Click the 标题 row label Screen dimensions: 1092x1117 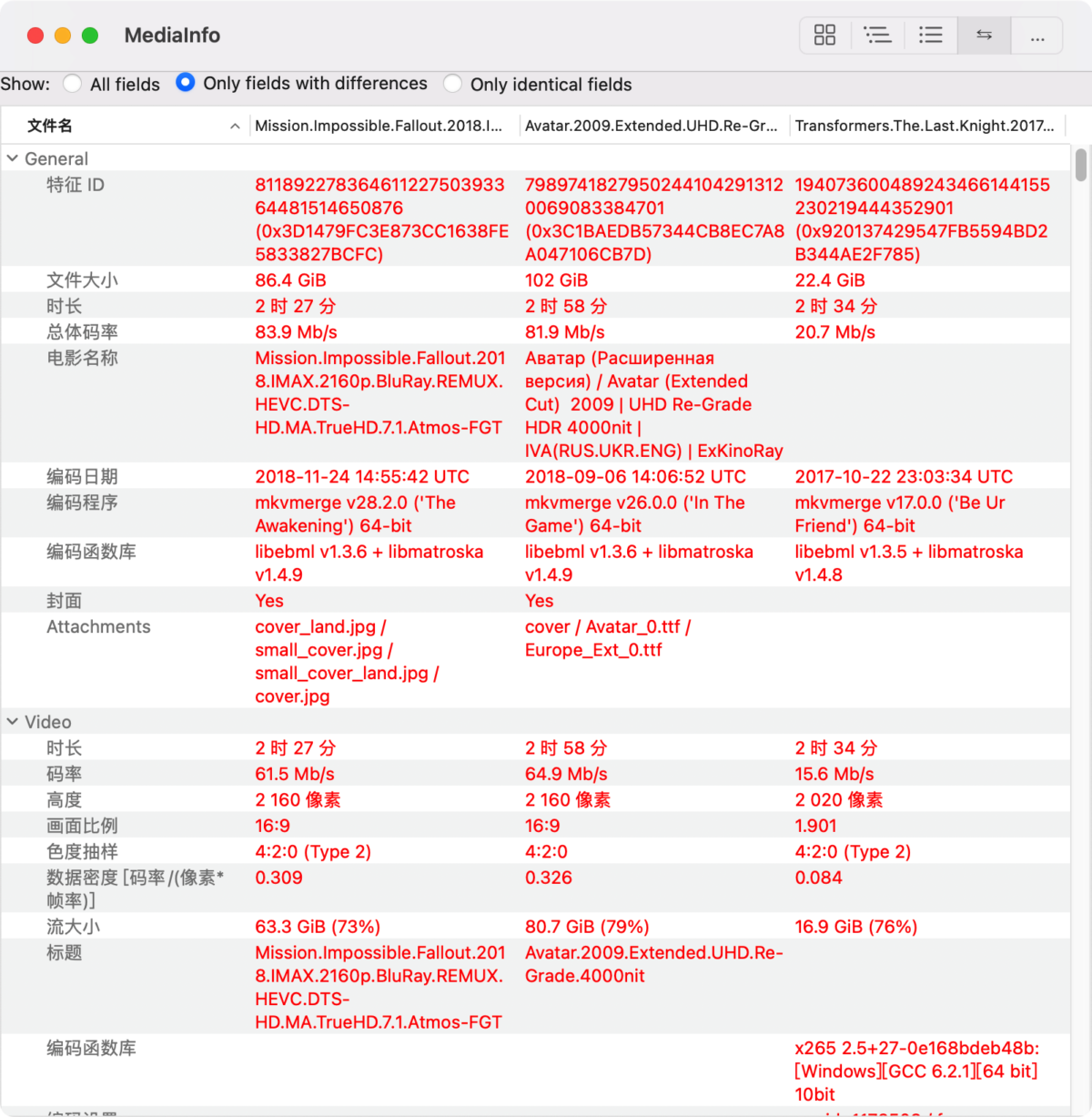pyautogui.click(x=65, y=952)
